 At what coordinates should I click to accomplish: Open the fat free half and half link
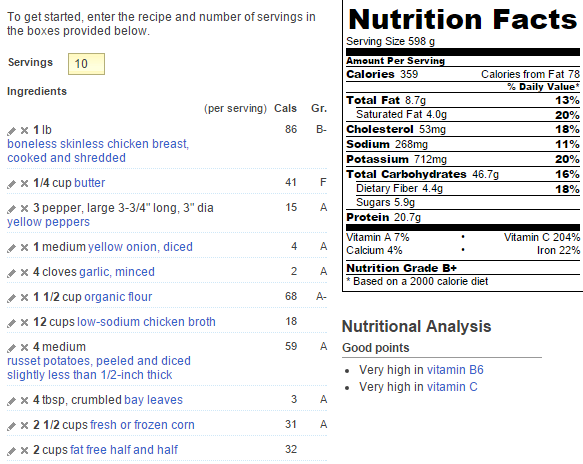(x=124, y=450)
